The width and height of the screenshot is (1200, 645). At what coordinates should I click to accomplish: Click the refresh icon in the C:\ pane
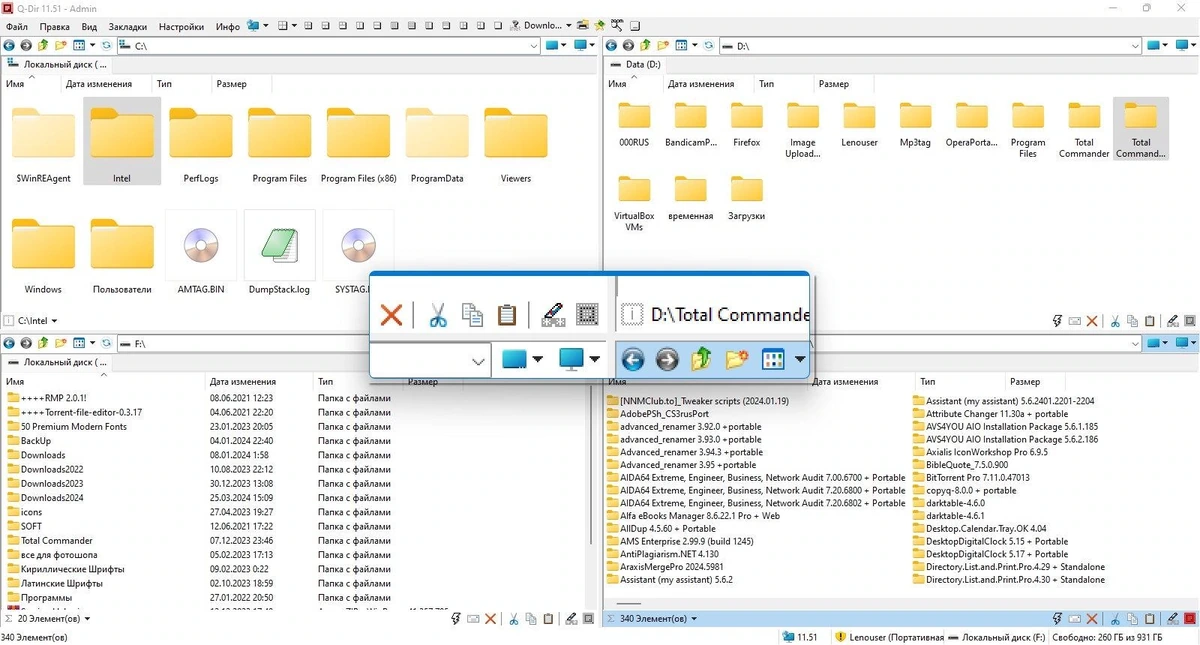(106, 45)
